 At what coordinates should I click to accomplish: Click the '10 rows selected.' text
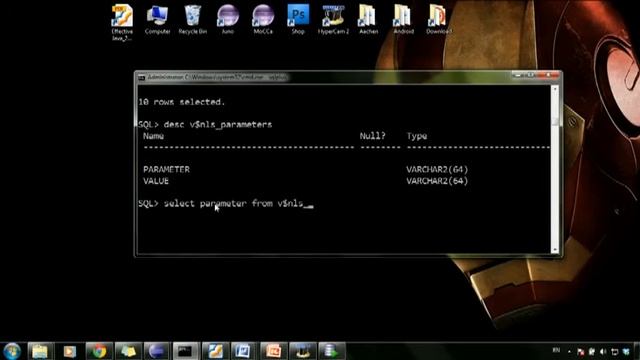pos(182,102)
